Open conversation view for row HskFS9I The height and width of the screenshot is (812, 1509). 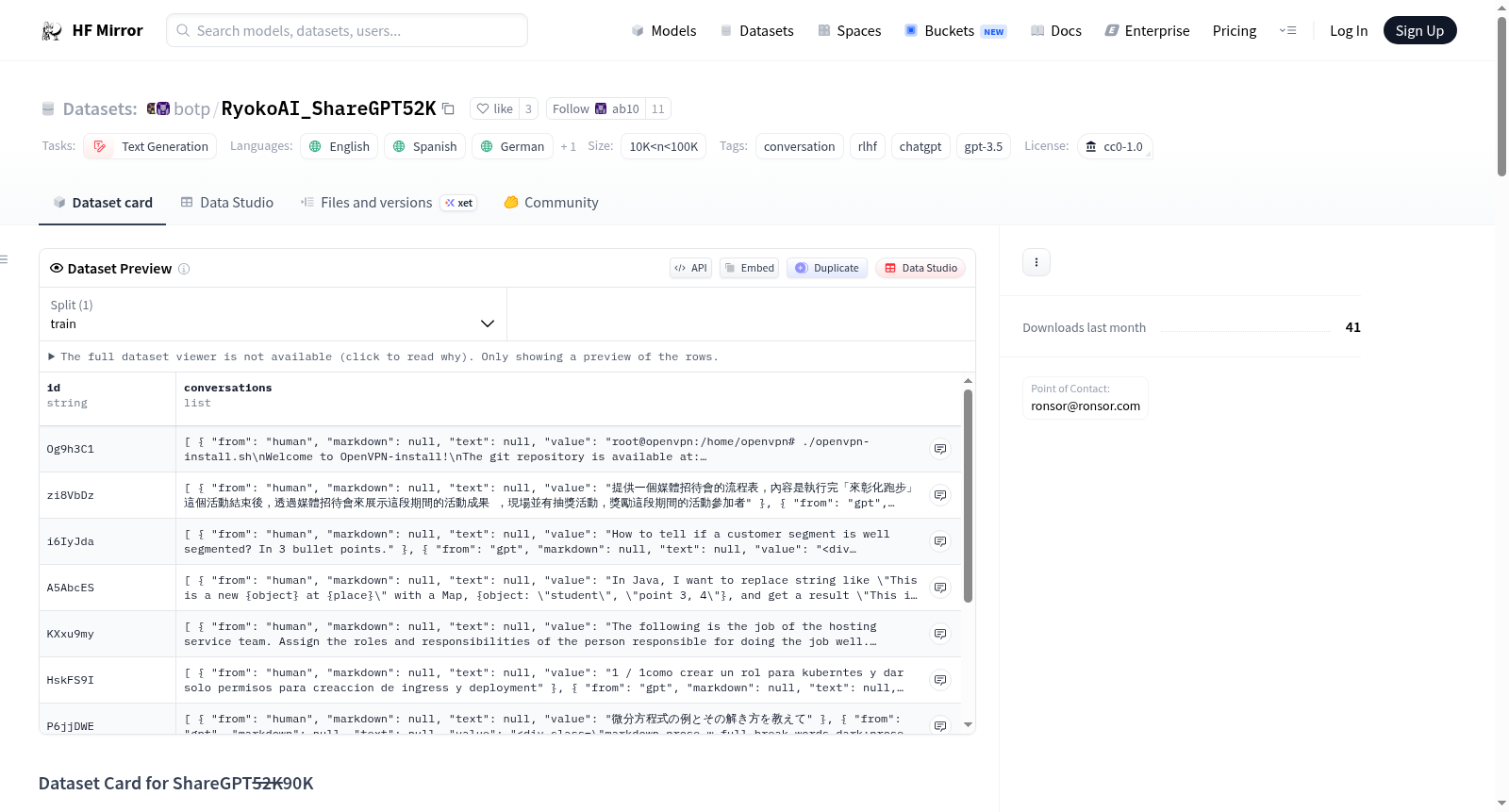[x=940, y=680]
